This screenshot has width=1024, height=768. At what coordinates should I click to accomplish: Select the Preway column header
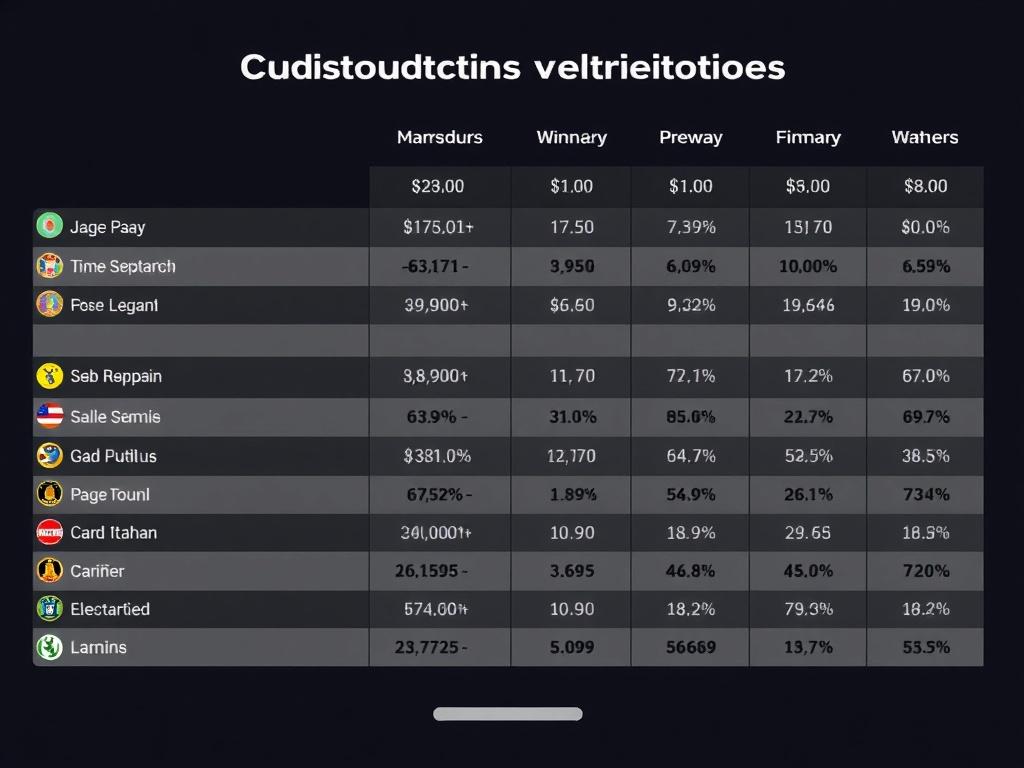point(690,137)
